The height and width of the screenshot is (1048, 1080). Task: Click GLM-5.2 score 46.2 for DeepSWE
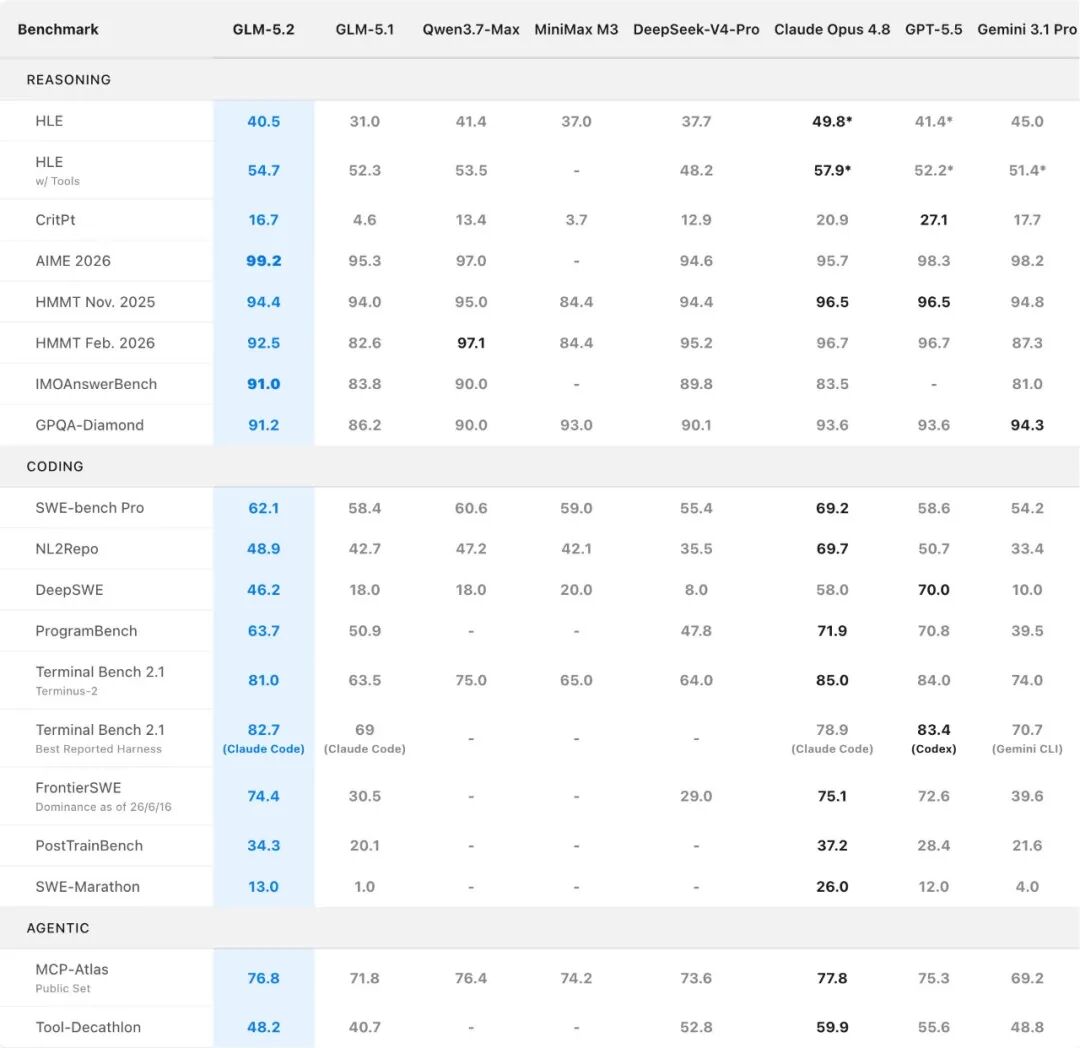coord(263,590)
